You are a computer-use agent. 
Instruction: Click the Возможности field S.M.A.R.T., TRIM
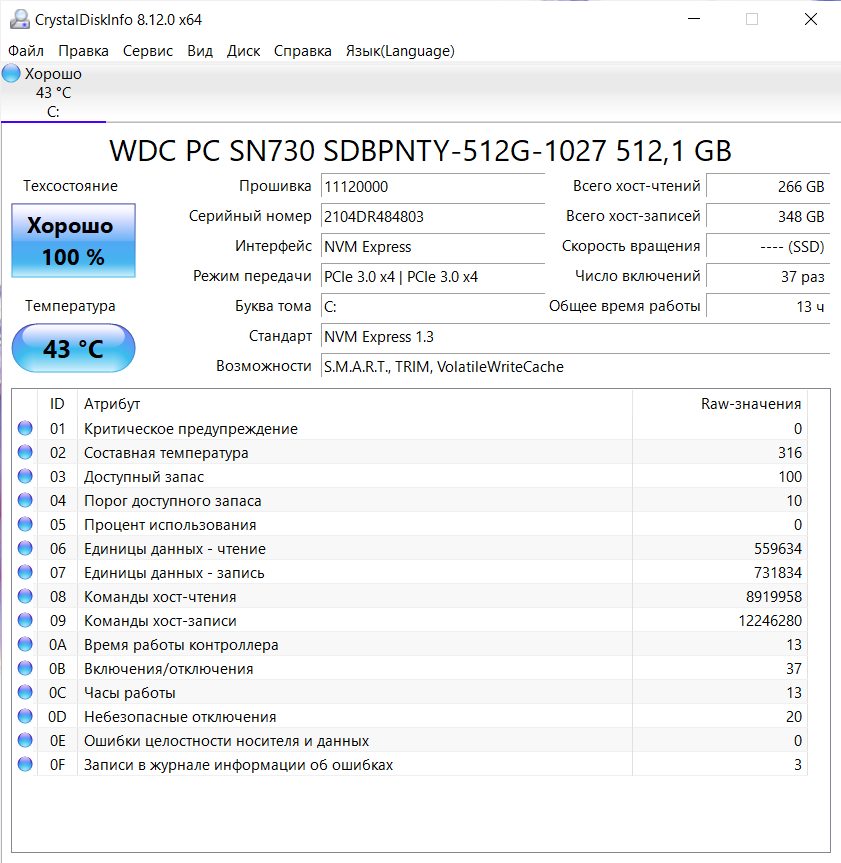coord(575,367)
